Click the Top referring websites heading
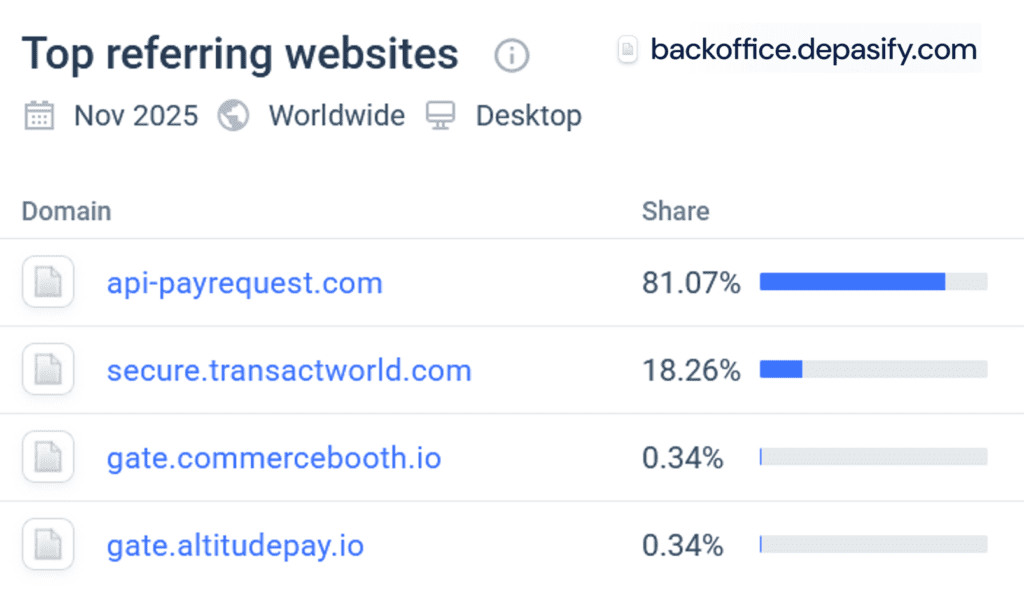This screenshot has height=601, width=1024. click(x=239, y=54)
